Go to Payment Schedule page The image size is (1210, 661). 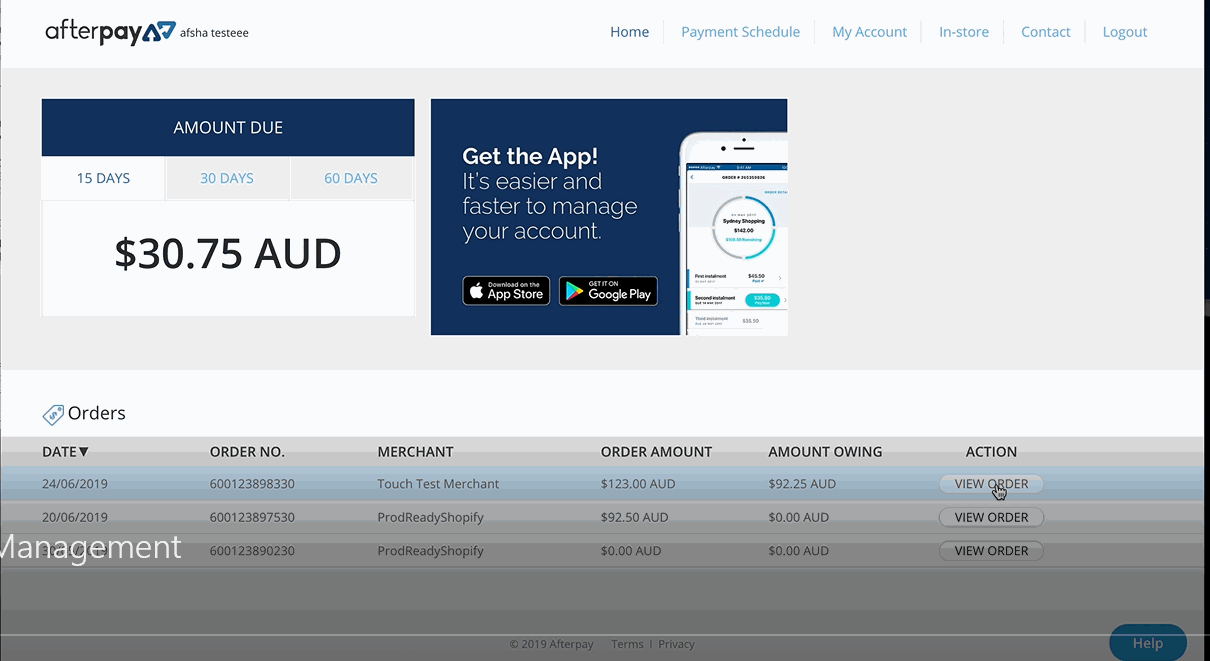[x=740, y=32]
